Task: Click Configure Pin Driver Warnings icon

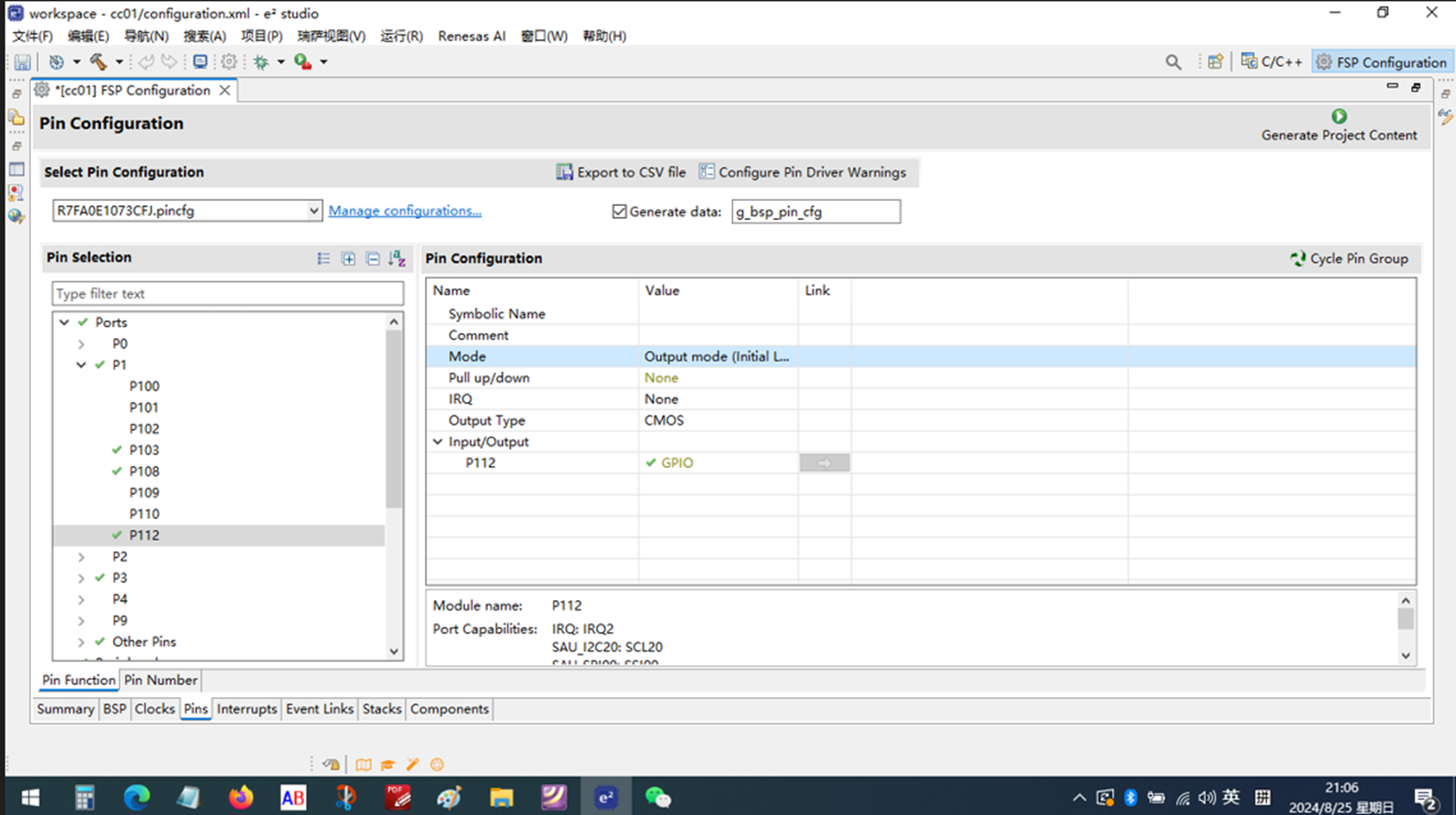Action: (x=706, y=172)
